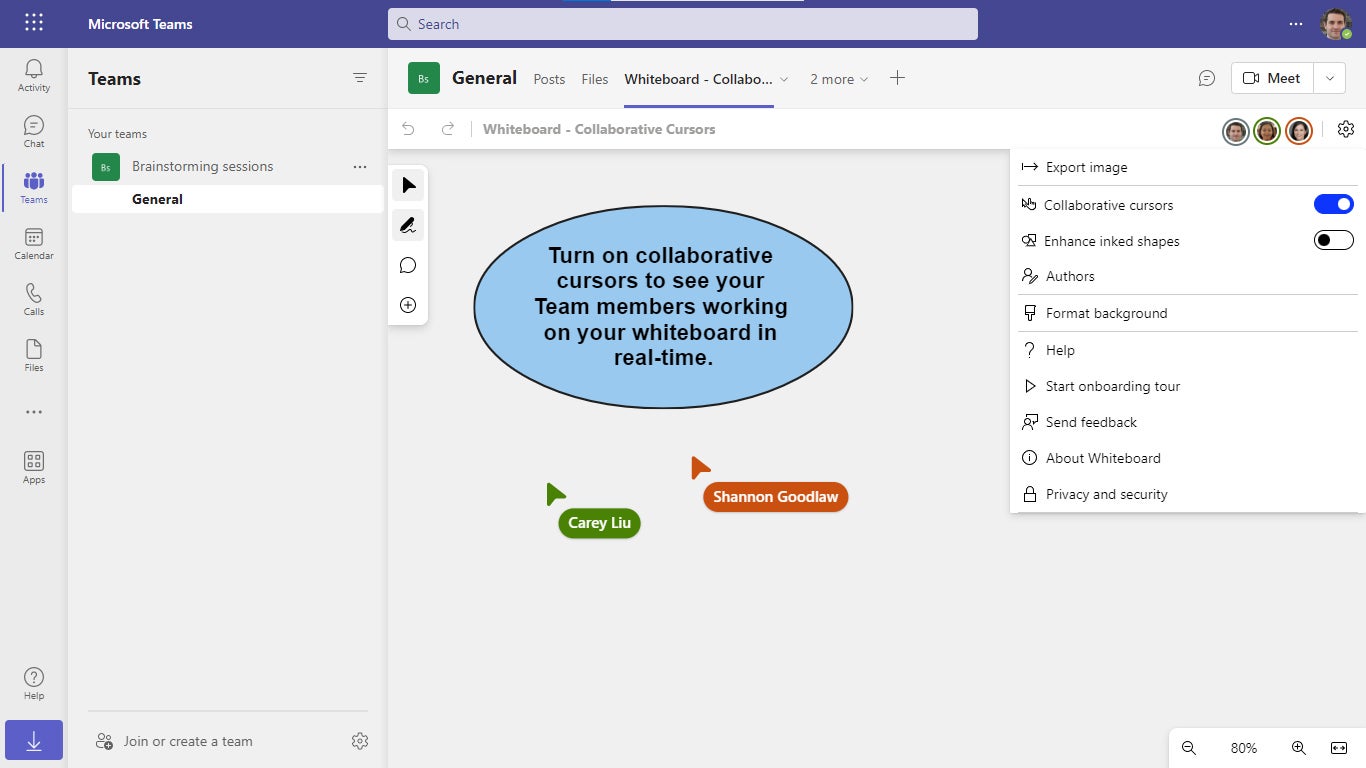Select Export image menu item

[1188, 167]
